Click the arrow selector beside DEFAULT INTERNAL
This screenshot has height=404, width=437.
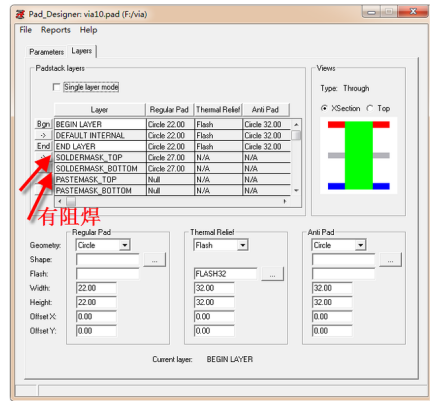pyautogui.click(x=43, y=135)
